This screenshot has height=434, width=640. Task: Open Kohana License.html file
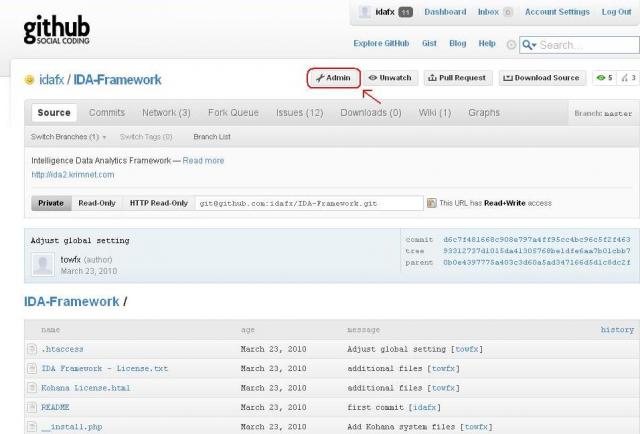tap(86, 387)
